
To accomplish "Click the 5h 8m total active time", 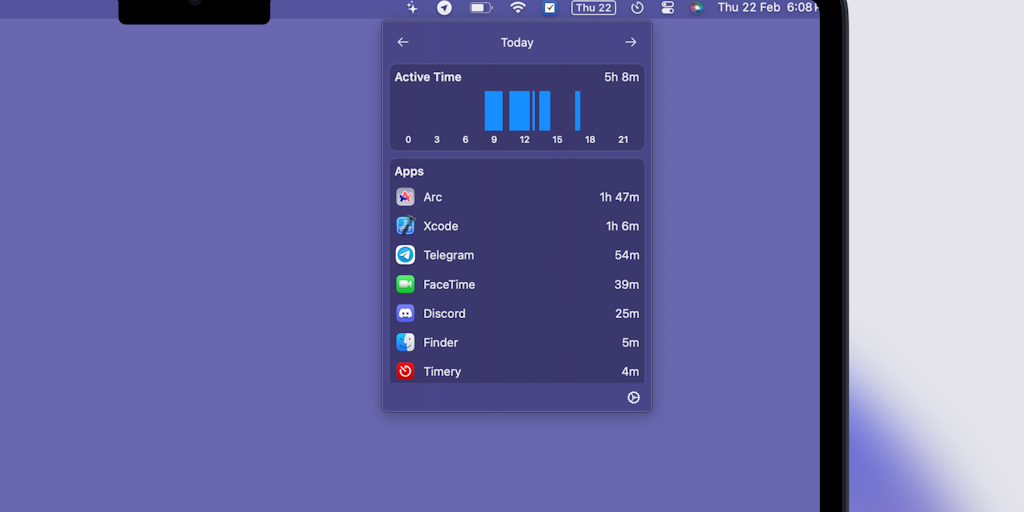I will click(622, 77).
